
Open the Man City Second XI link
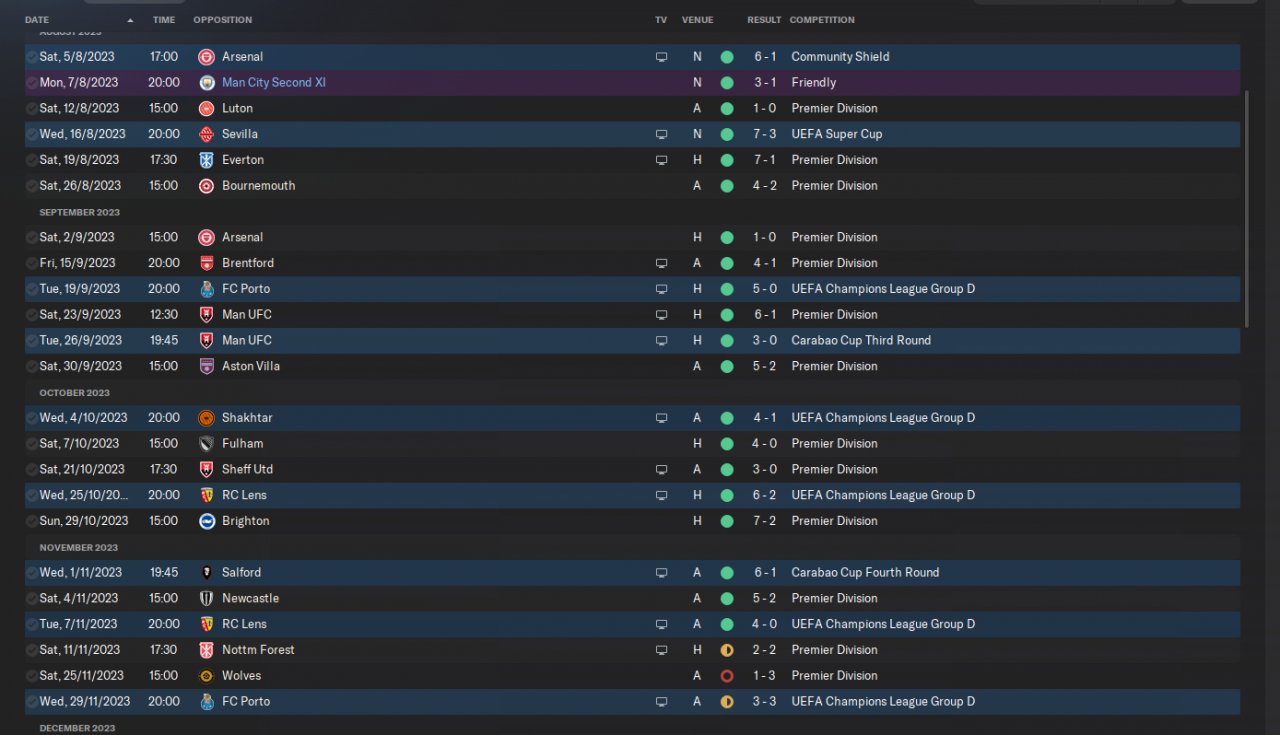point(273,83)
